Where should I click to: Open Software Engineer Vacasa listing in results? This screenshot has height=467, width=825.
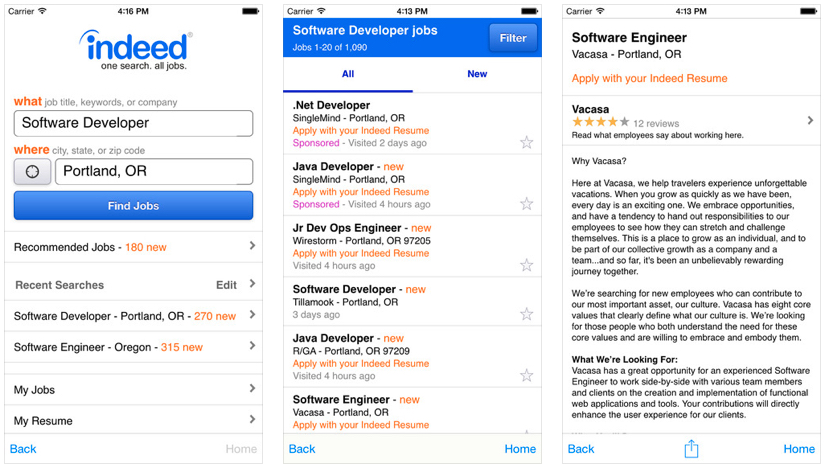click(x=412, y=412)
